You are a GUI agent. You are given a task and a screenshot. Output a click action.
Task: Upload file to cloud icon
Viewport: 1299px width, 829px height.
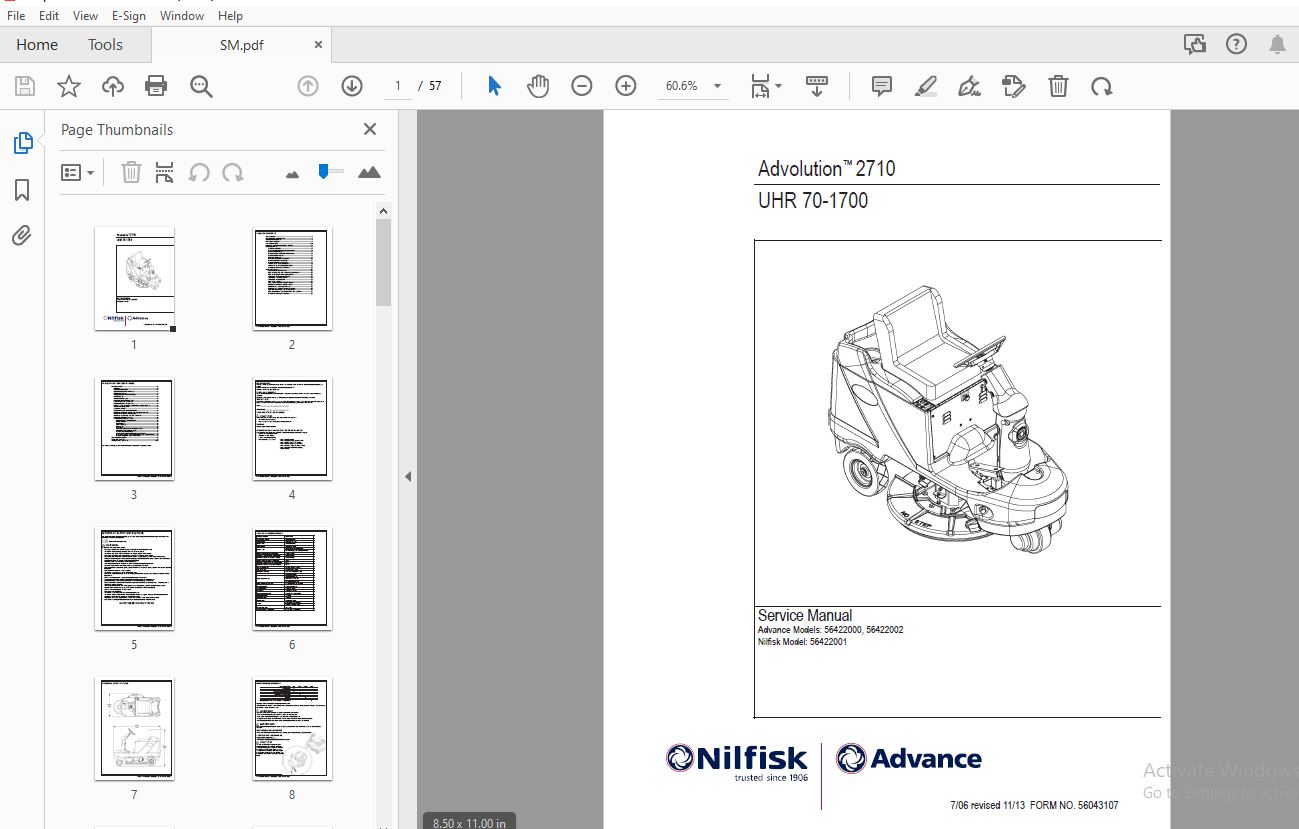(x=113, y=86)
